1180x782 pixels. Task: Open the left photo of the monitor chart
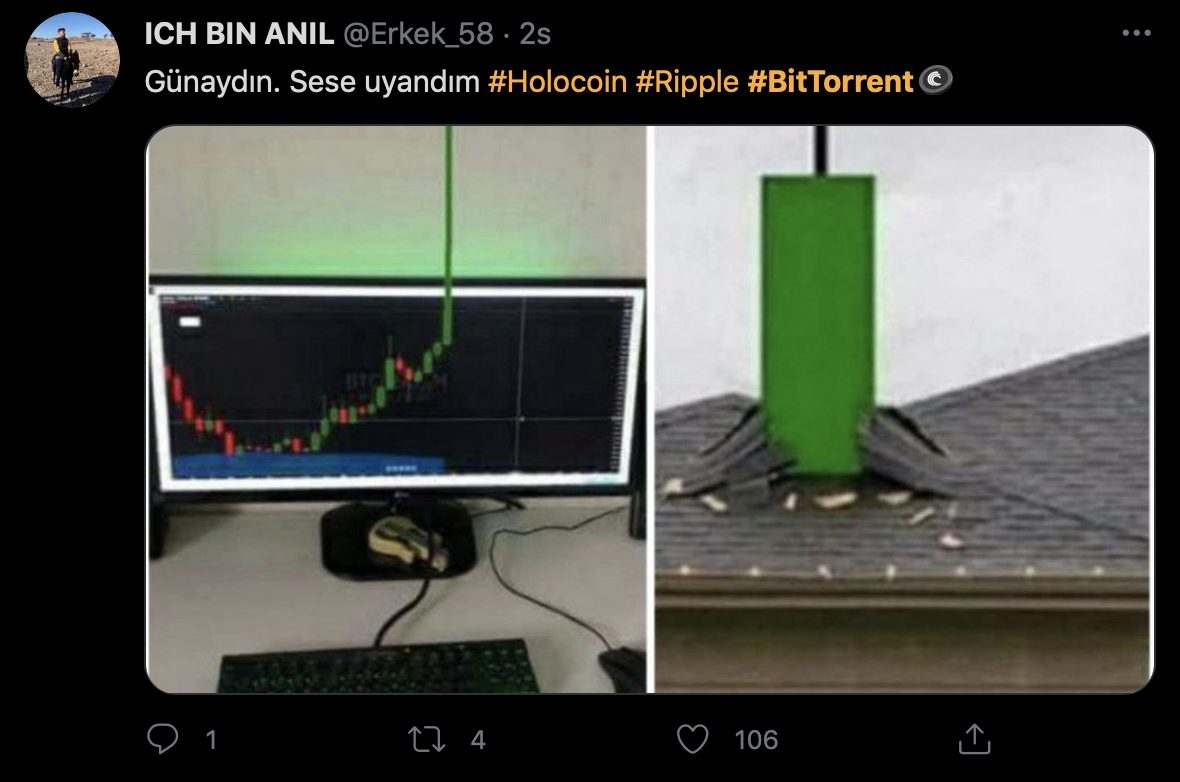pos(396,409)
